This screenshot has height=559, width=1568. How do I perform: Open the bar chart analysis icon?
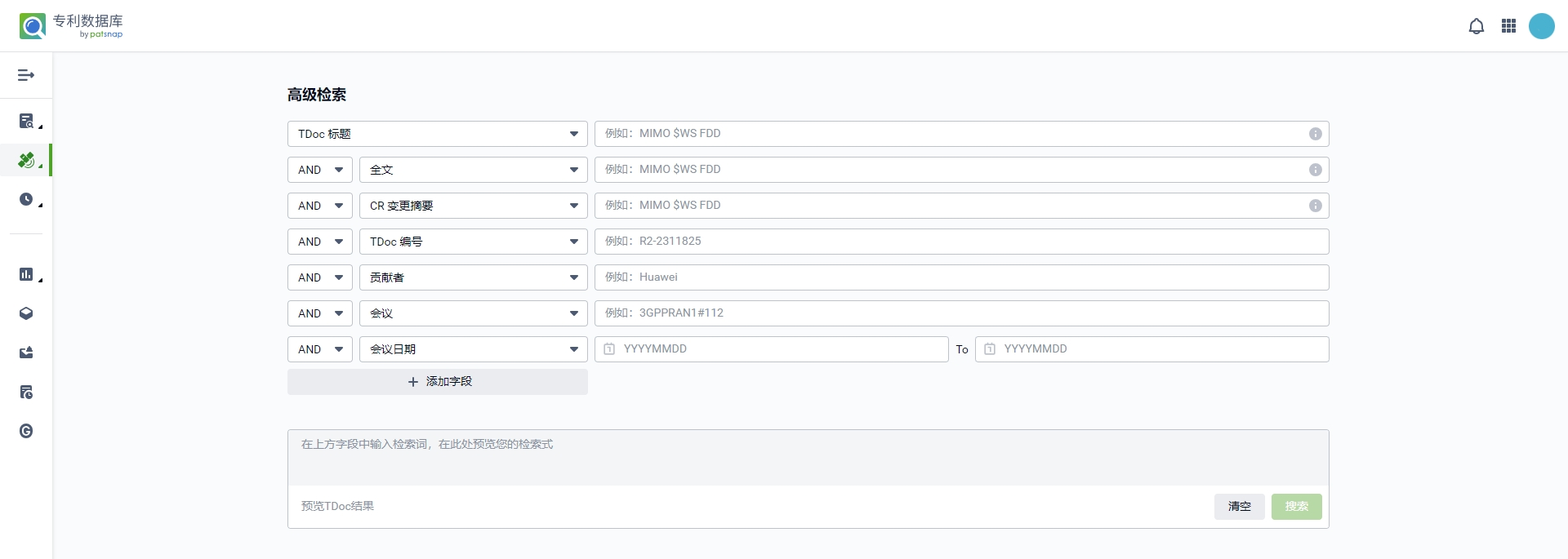tap(27, 274)
